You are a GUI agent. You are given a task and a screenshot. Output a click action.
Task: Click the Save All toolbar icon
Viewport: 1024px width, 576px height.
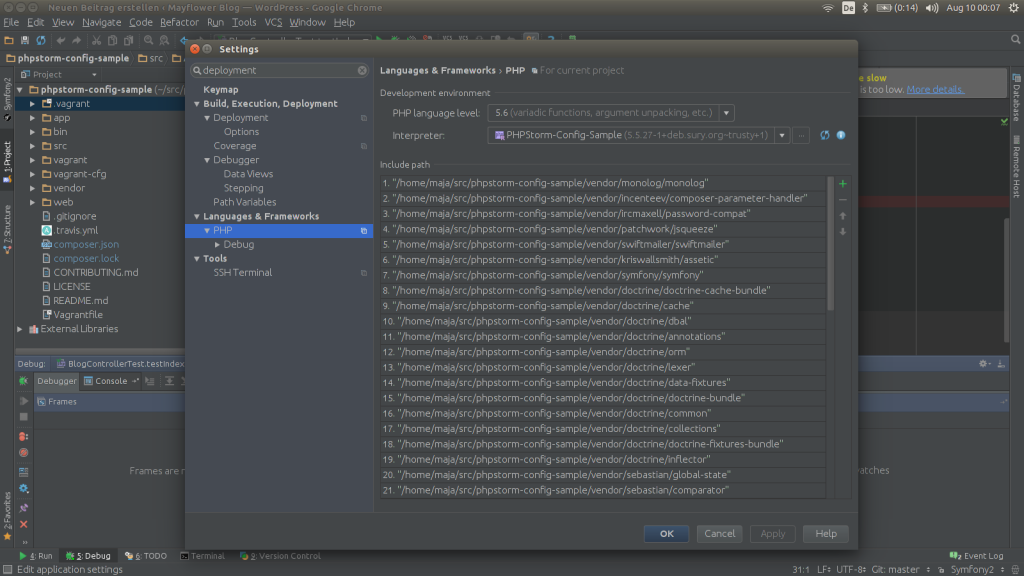(x=25, y=40)
